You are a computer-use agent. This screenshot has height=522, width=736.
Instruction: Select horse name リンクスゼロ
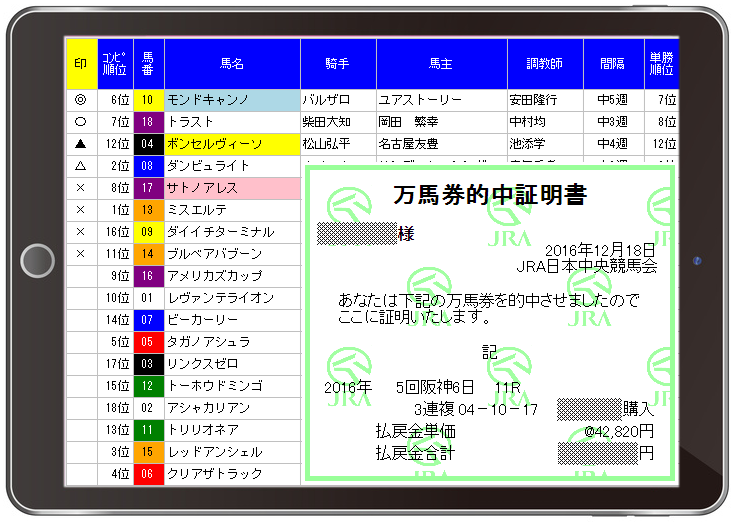(x=232, y=364)
